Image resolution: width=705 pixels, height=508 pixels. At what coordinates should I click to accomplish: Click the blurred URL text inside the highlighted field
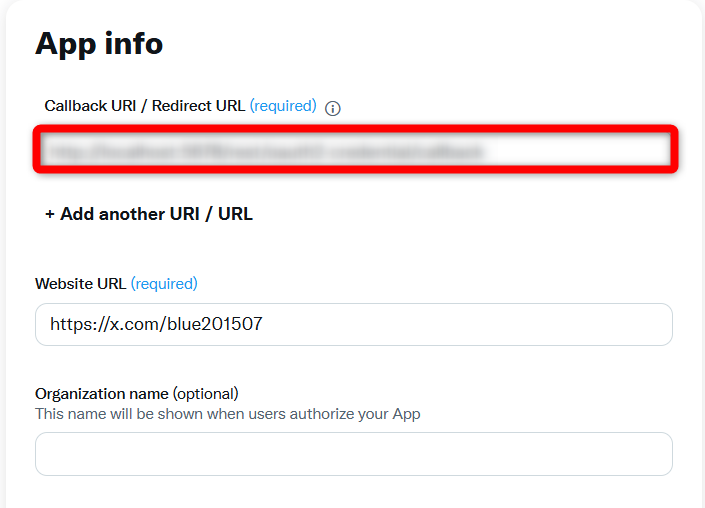pyautogui.click(x=266, y=152)
